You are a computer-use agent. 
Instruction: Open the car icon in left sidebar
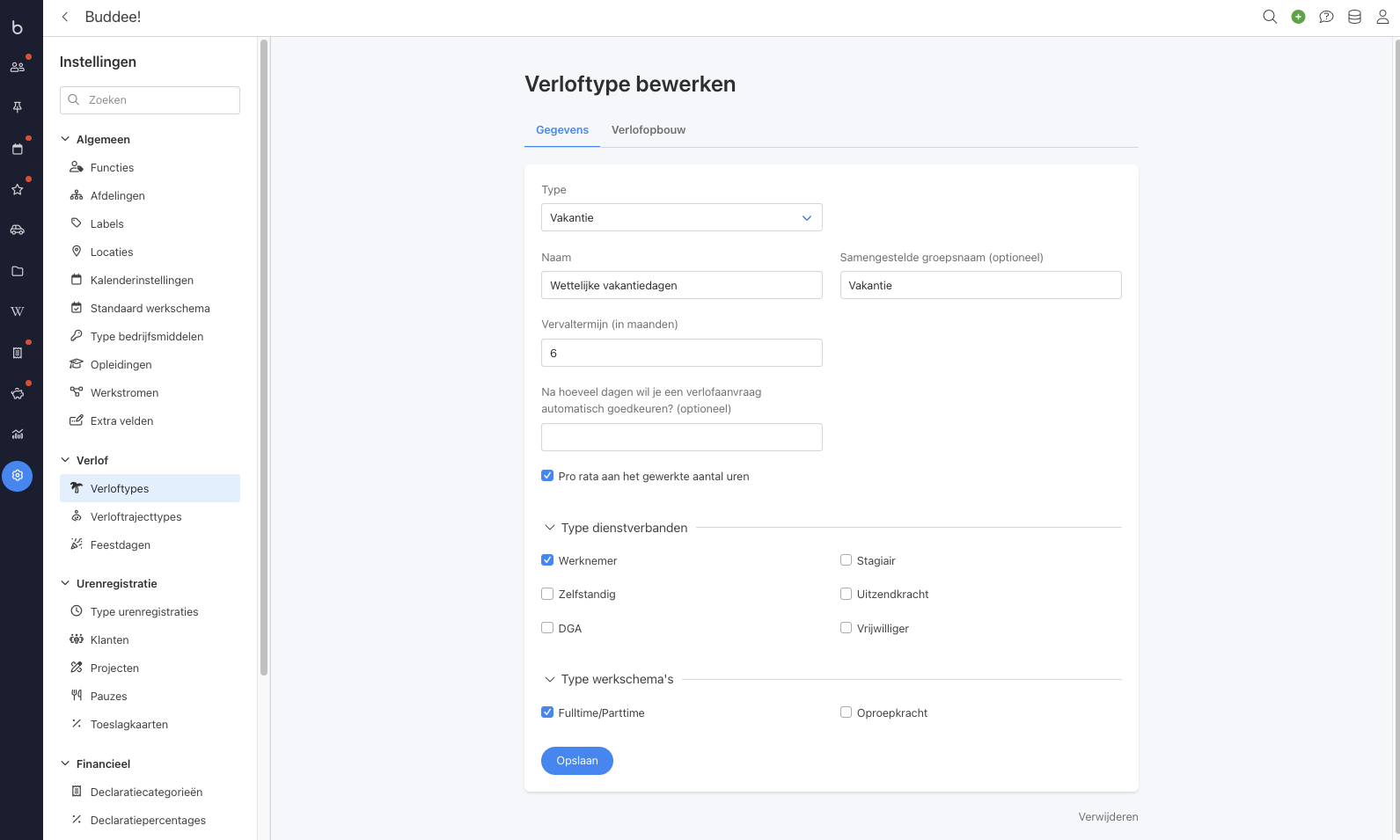pyautogui.click(x=17, y=230)
